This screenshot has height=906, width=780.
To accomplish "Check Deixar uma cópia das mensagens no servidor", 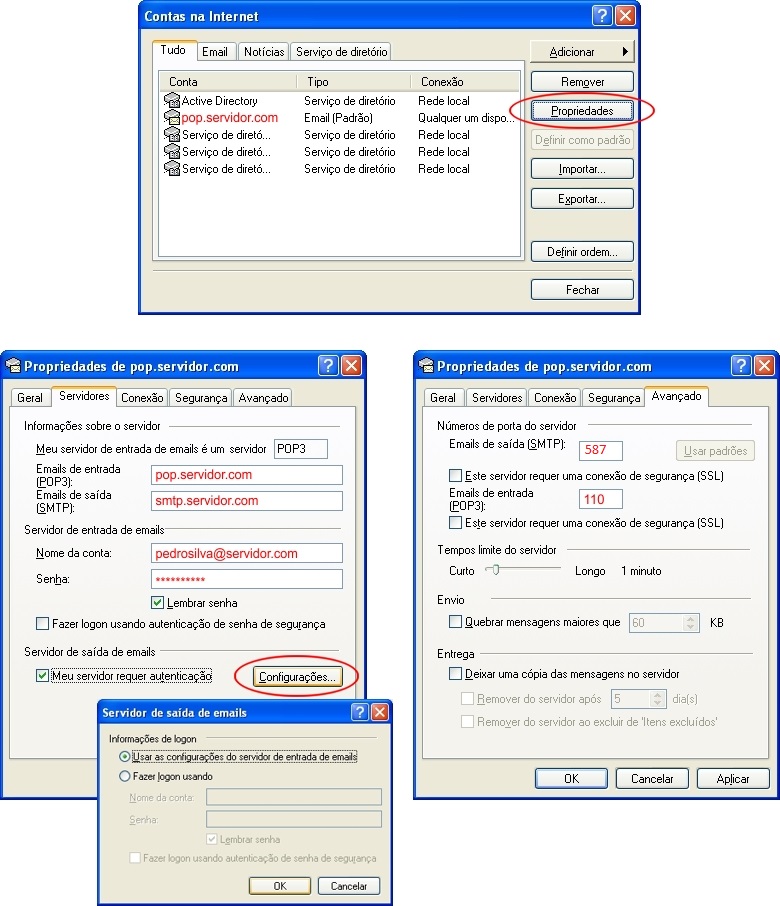I will 456,674.
